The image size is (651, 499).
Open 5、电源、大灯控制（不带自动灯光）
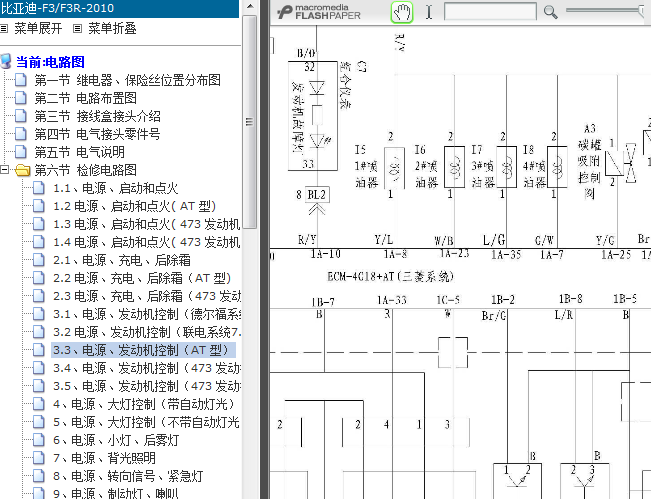click(x=147, y=422)
